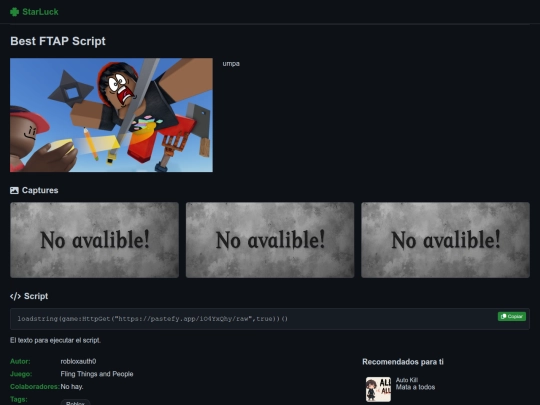
Task: Click 'El texto para ejecutar el script' text
Action: tap(55, 340)
